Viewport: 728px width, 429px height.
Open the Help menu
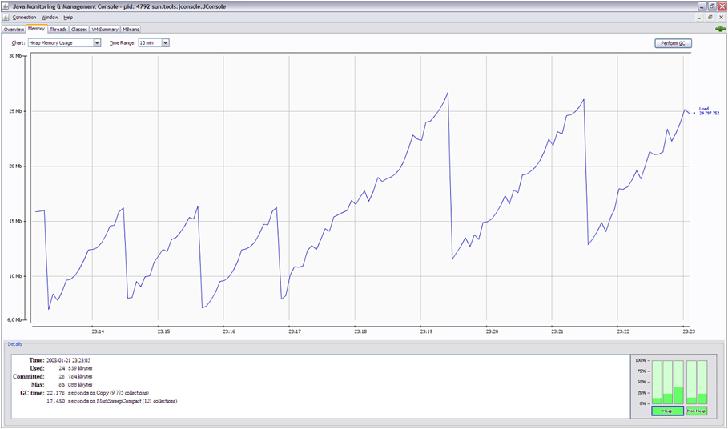point(68,17)
